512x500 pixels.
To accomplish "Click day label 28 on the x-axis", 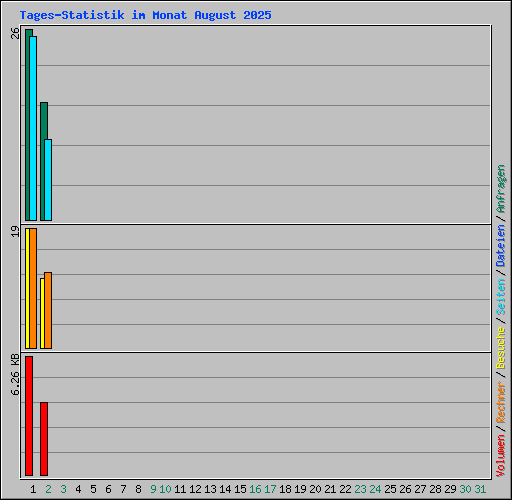I will click(435, 489).
